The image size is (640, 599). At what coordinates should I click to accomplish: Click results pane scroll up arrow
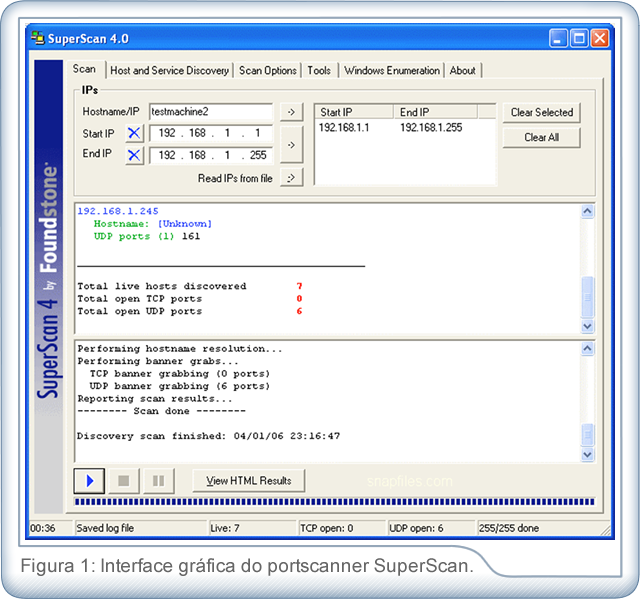[x=587, y=211]
